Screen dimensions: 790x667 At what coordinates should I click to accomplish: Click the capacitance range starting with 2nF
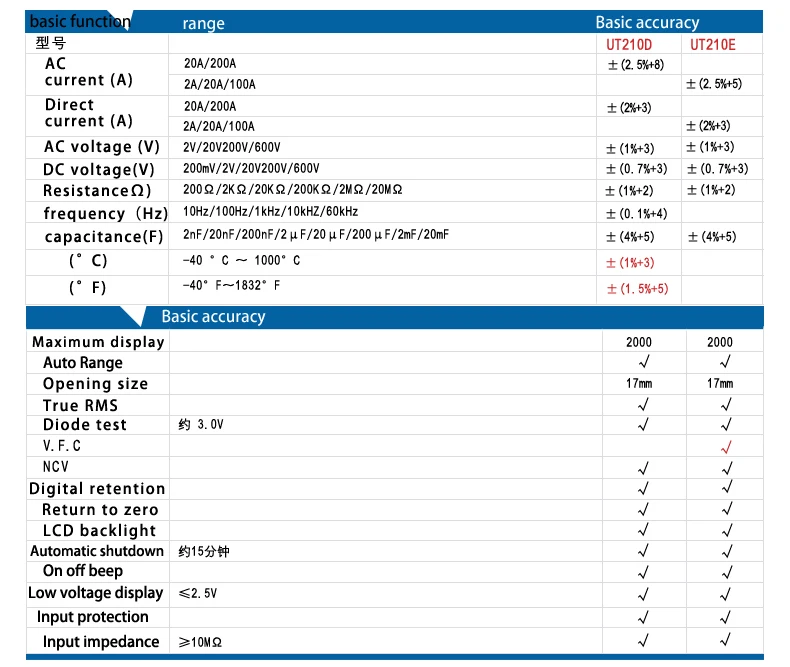pyautogui.click(x=316, y=234)
